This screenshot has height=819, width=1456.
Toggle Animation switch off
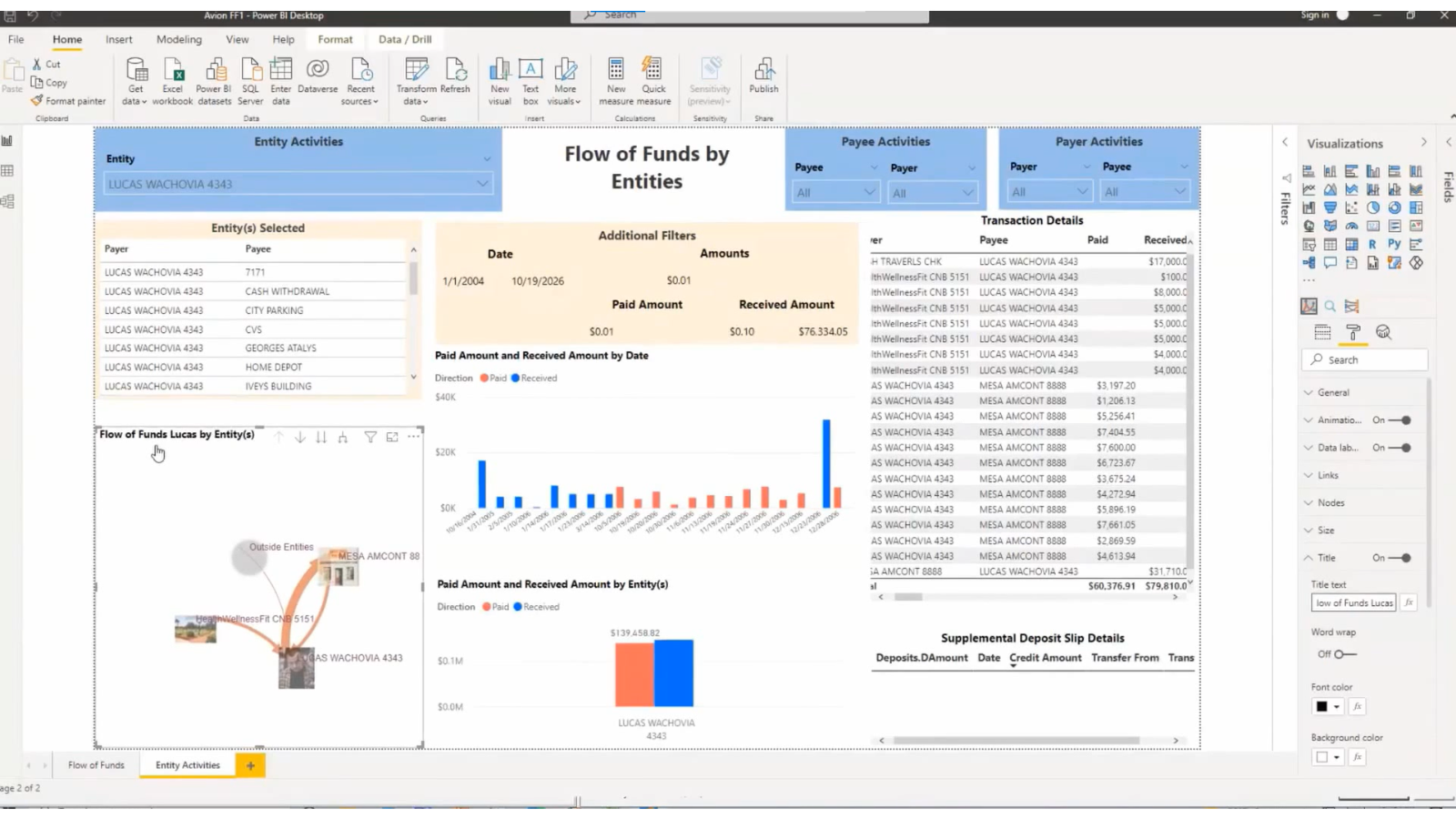coord(1401,420)
